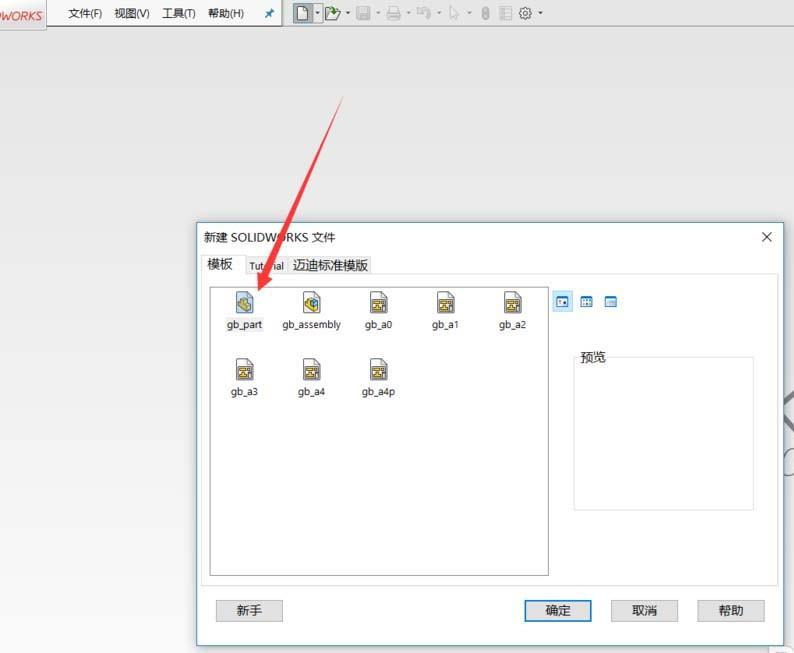This screenshot has width=794, height=653.
Task: Expand the Open file dropdown arrow
Action: [348, 13]
